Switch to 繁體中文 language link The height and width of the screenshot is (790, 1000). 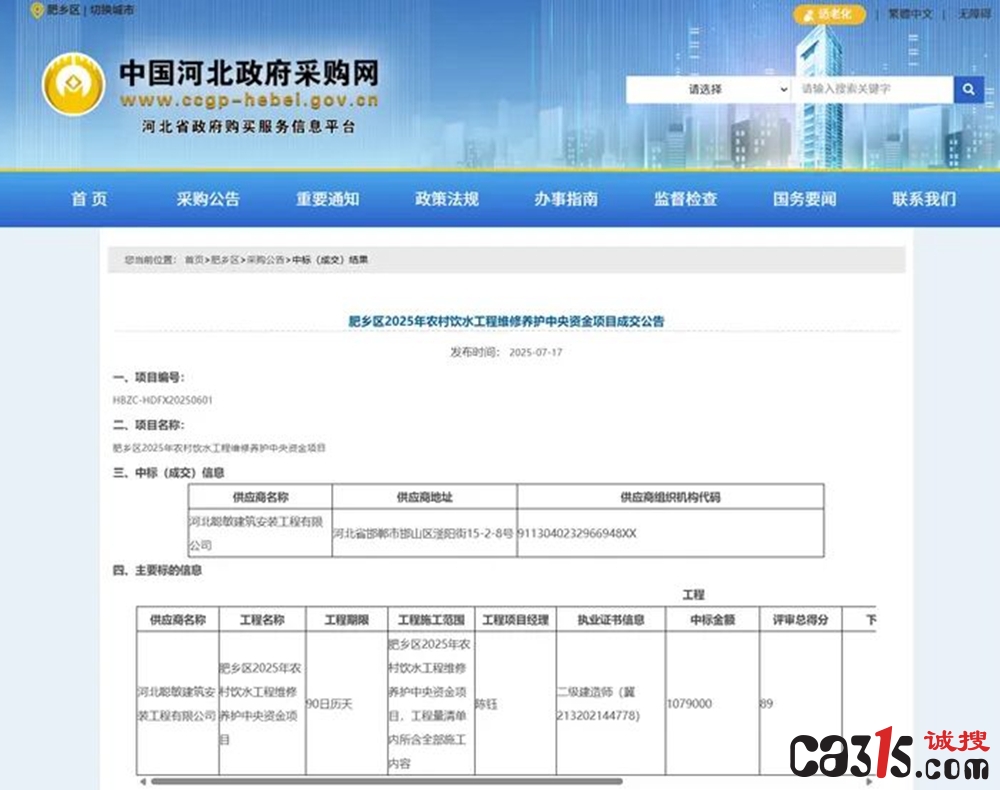910,13
